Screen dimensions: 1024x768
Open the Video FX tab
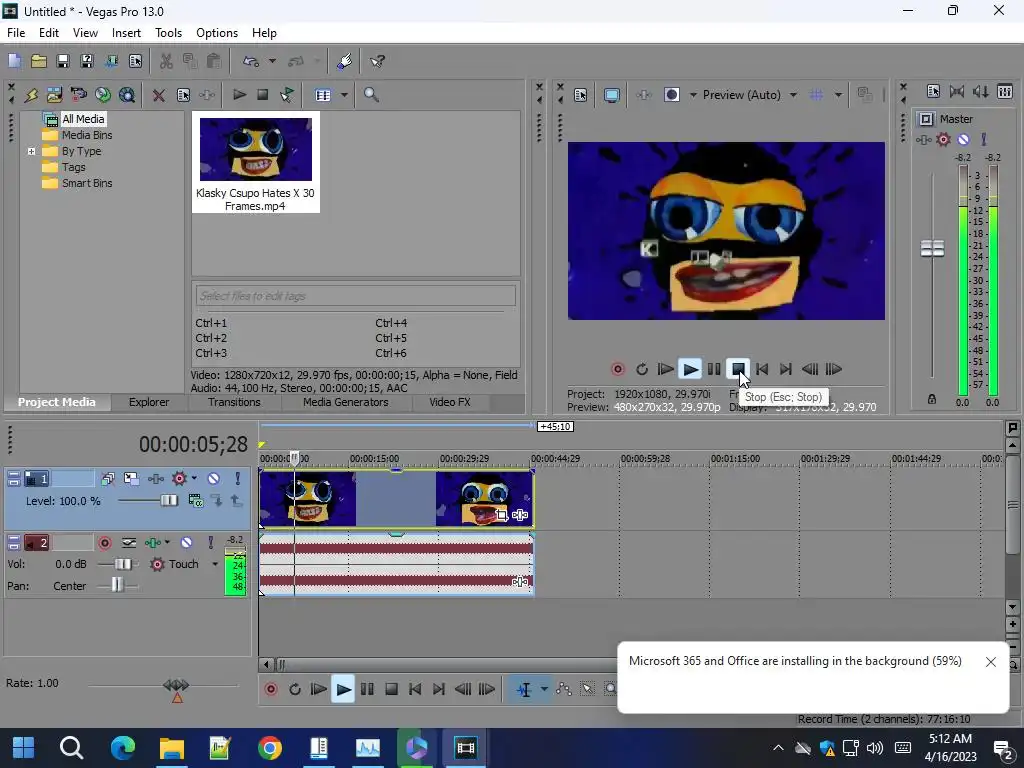[449, 402]
